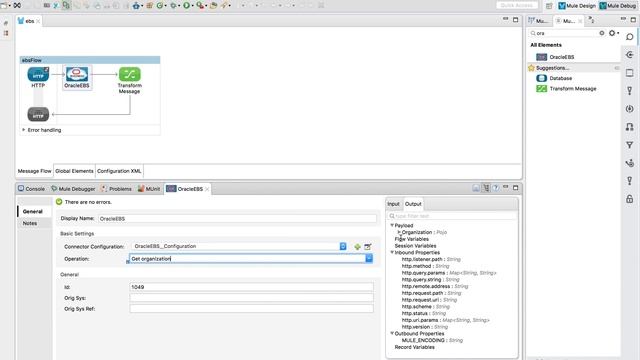640x360 pixels.
Task: Click the Transform Message icon in palette
Action: [x=542, y=89]
